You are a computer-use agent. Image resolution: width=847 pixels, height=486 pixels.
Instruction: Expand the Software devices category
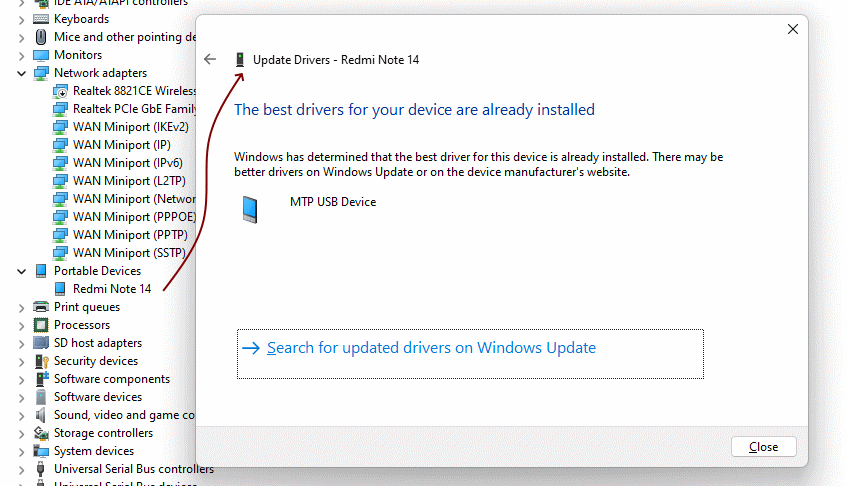[x=21, y=397]
